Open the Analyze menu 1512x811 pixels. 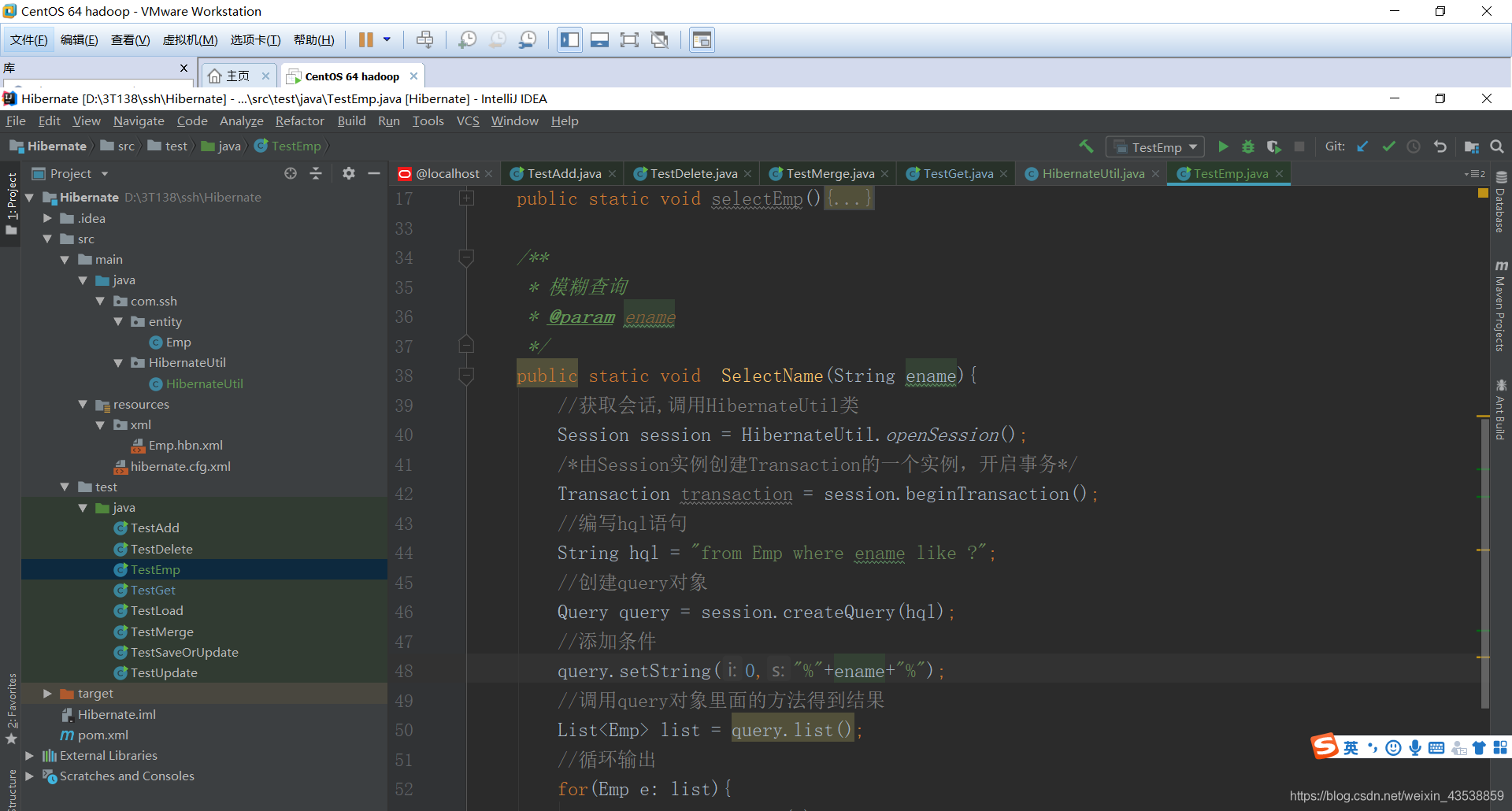(241, 120)
